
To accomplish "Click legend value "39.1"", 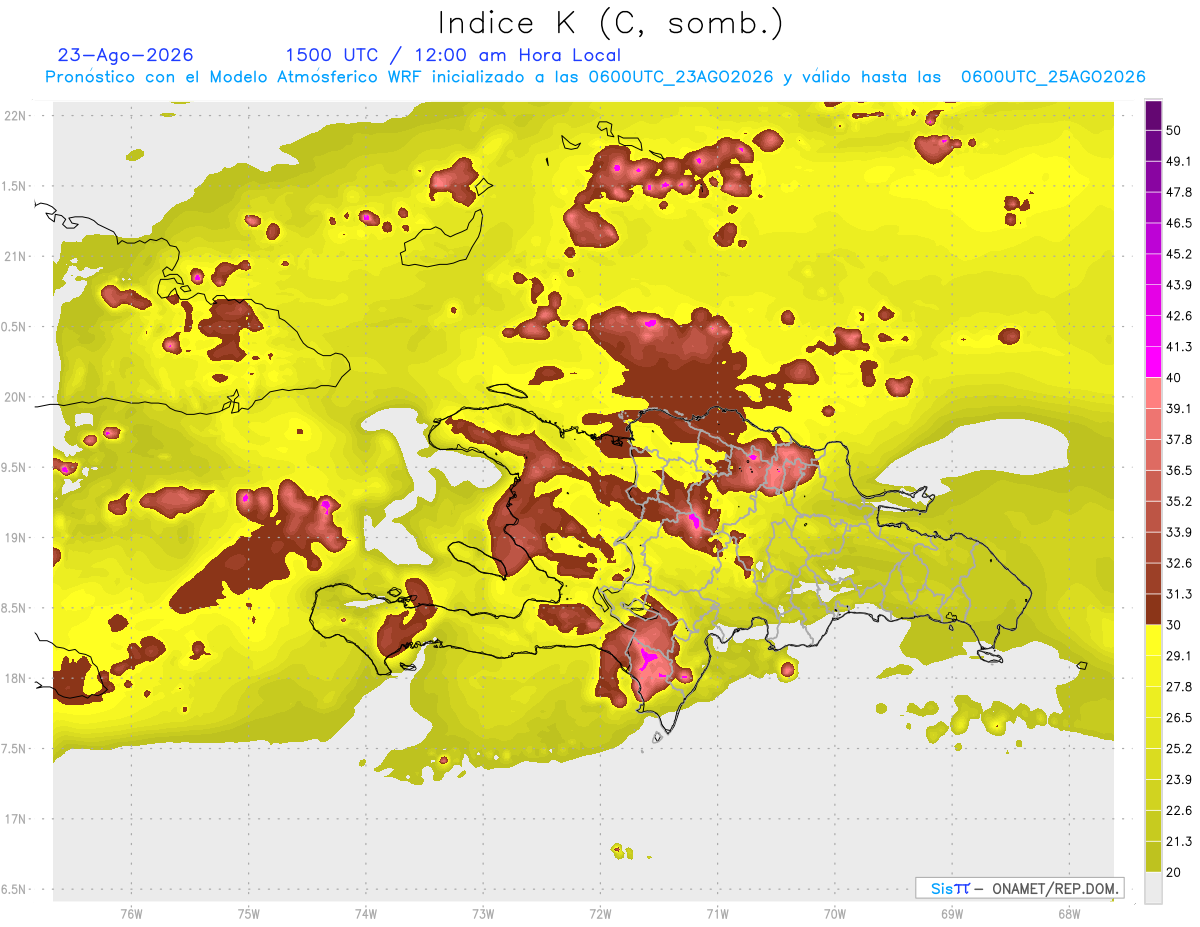I will [1179, 408].
